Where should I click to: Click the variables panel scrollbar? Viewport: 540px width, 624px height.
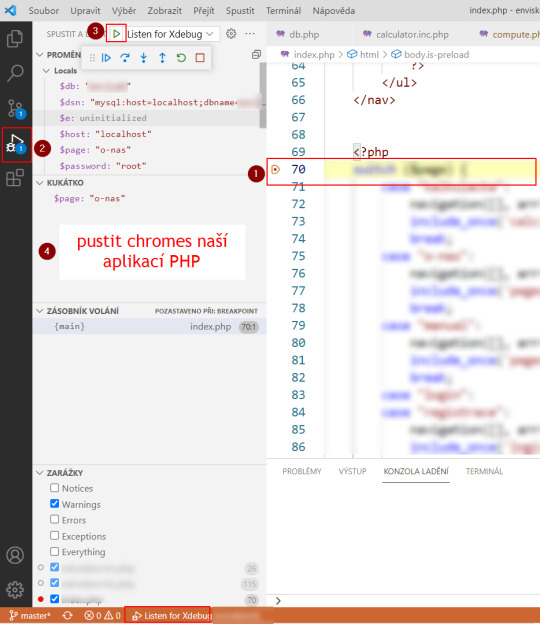pyautogui.click(x=263, y=96)
